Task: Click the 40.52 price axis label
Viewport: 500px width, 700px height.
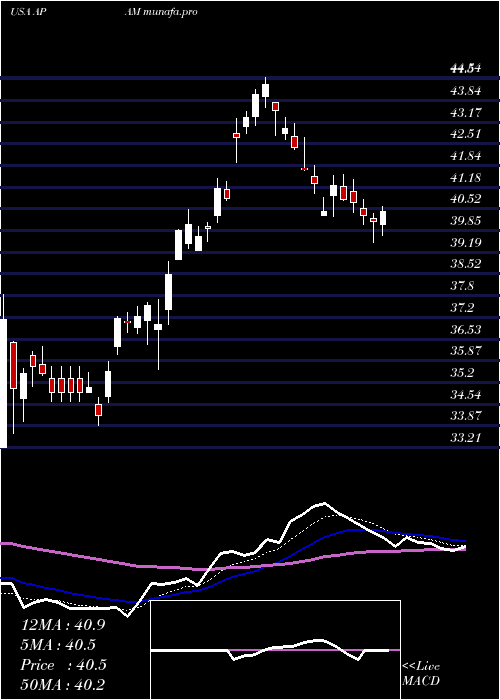Action: [x=466, y=199]
